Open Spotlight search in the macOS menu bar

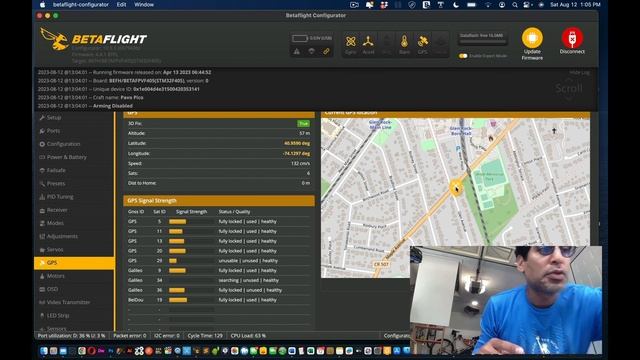click(x=515, y=4)
